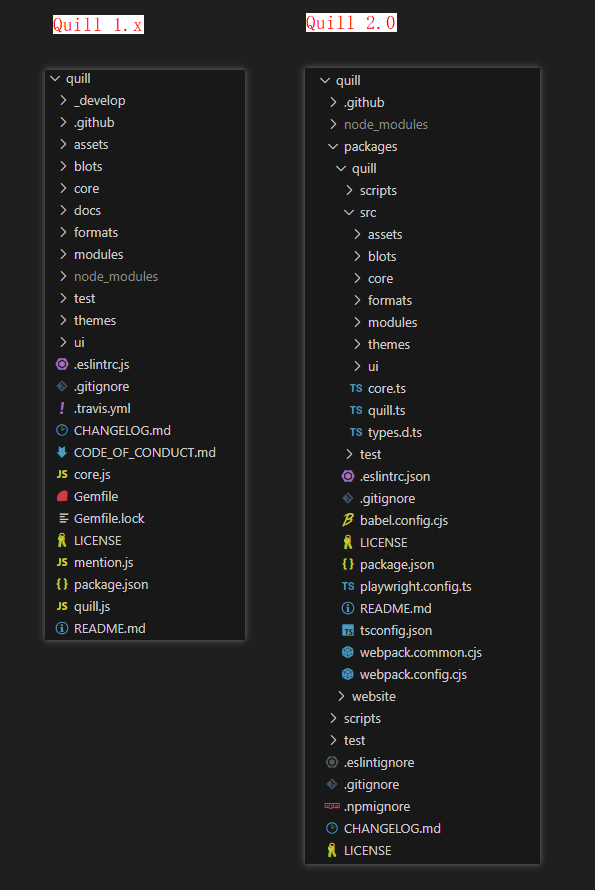Click the Quill 2.0 red heading label
Image resolution: width=595 pixels, height=890 pixels.
coord(351,23)
